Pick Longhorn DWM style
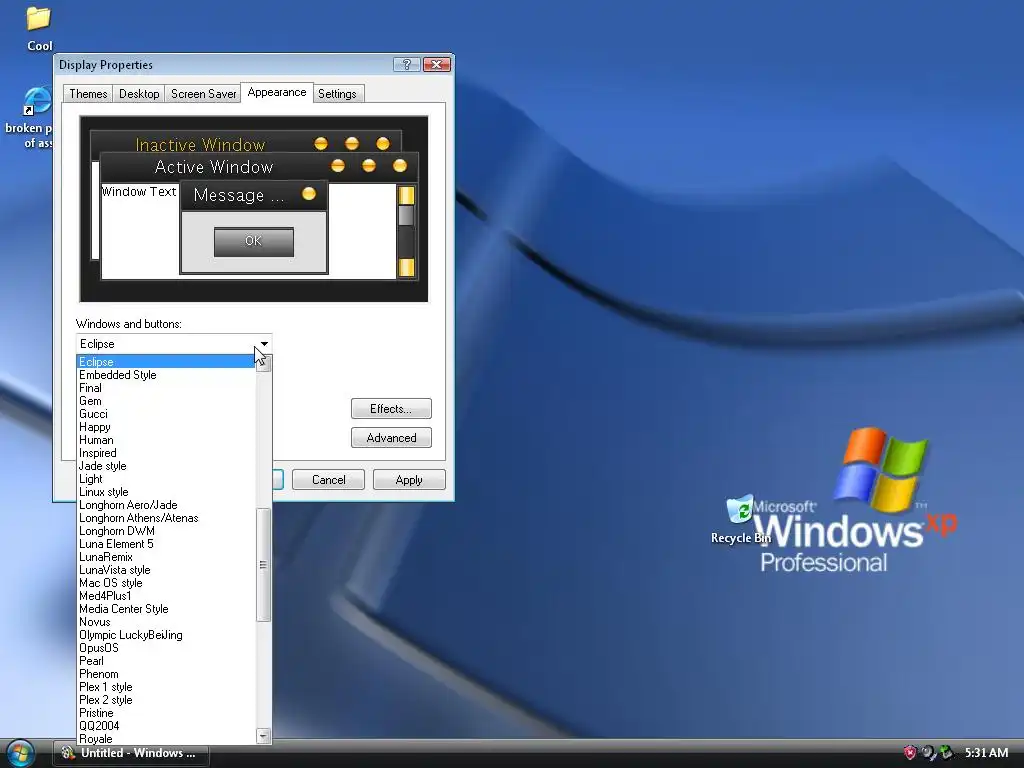The image size is (1024, 768). pos(165,531)
